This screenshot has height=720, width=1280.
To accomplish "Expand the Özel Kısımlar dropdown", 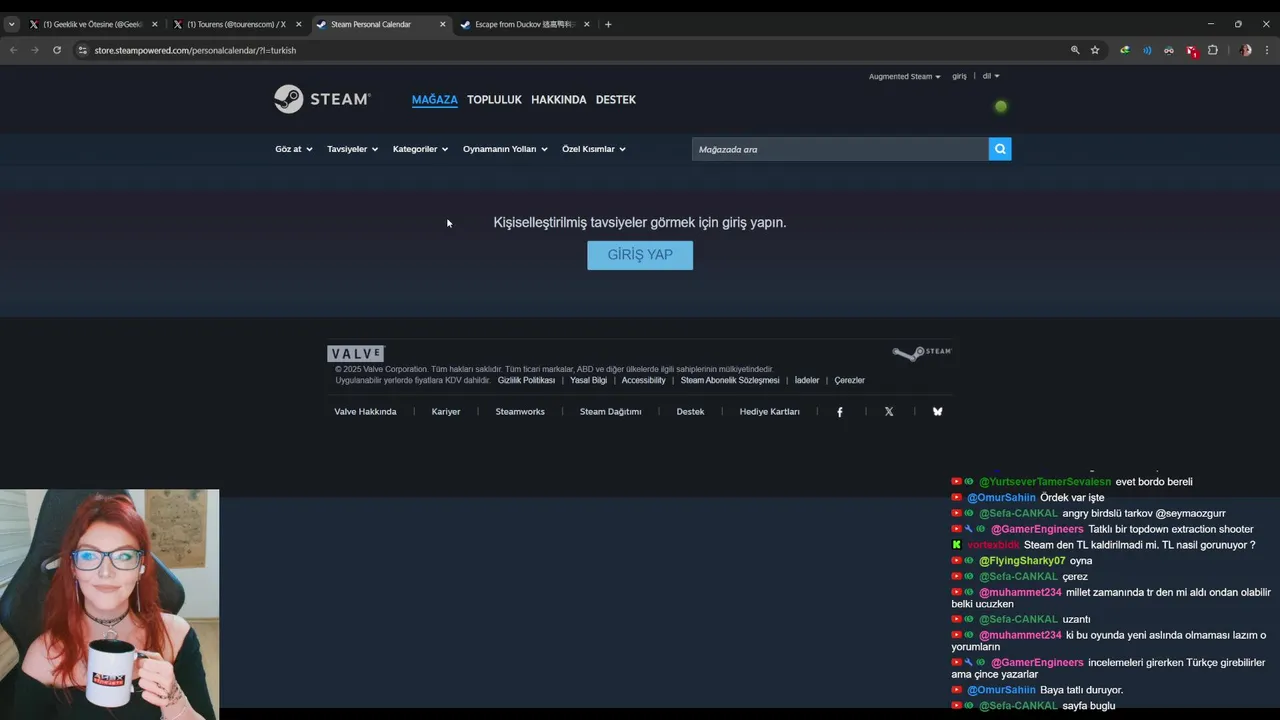I will tap(594, 149).
